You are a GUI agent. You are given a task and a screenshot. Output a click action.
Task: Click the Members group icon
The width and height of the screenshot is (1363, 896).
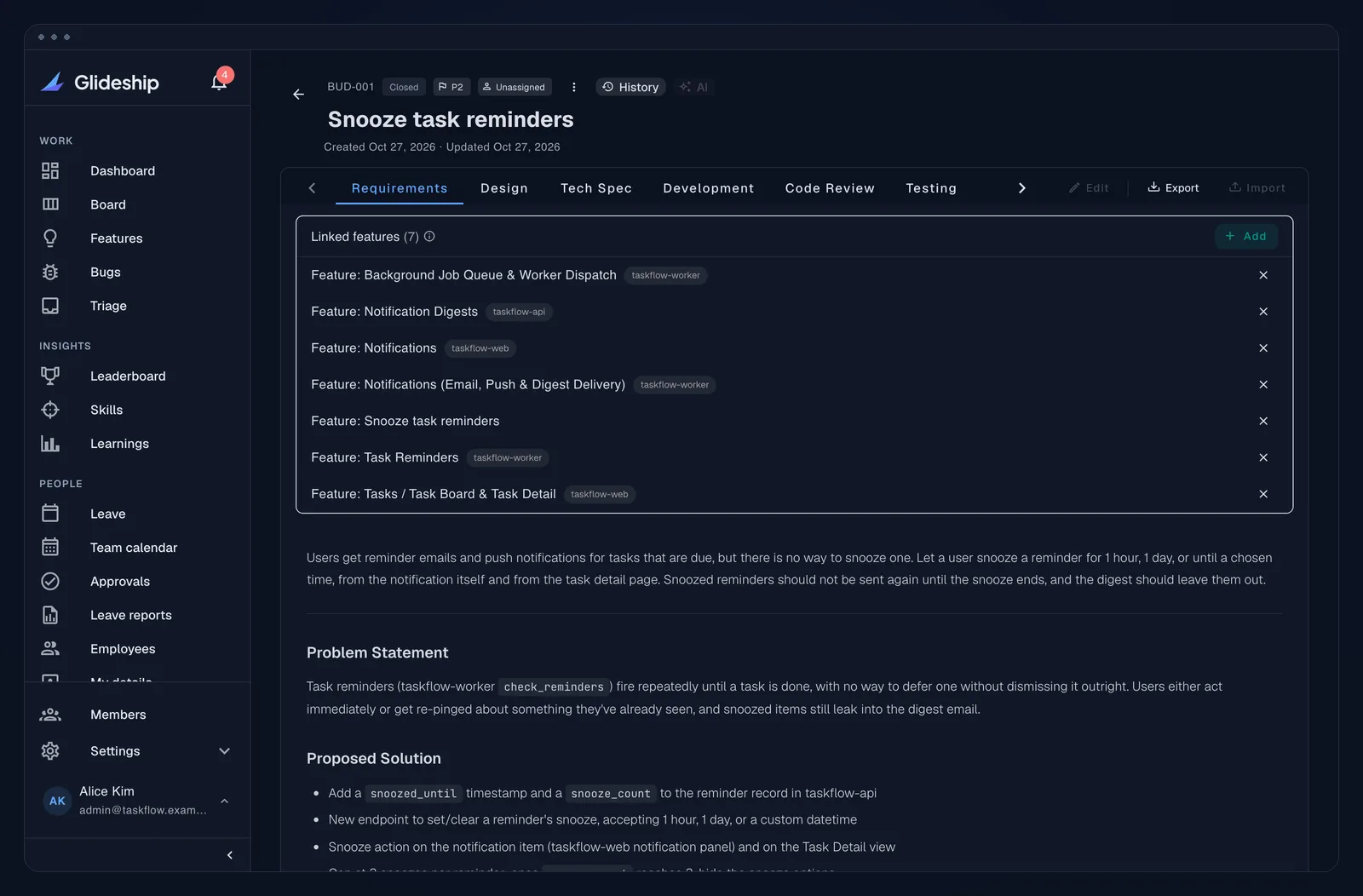click(x=50, y=715)
